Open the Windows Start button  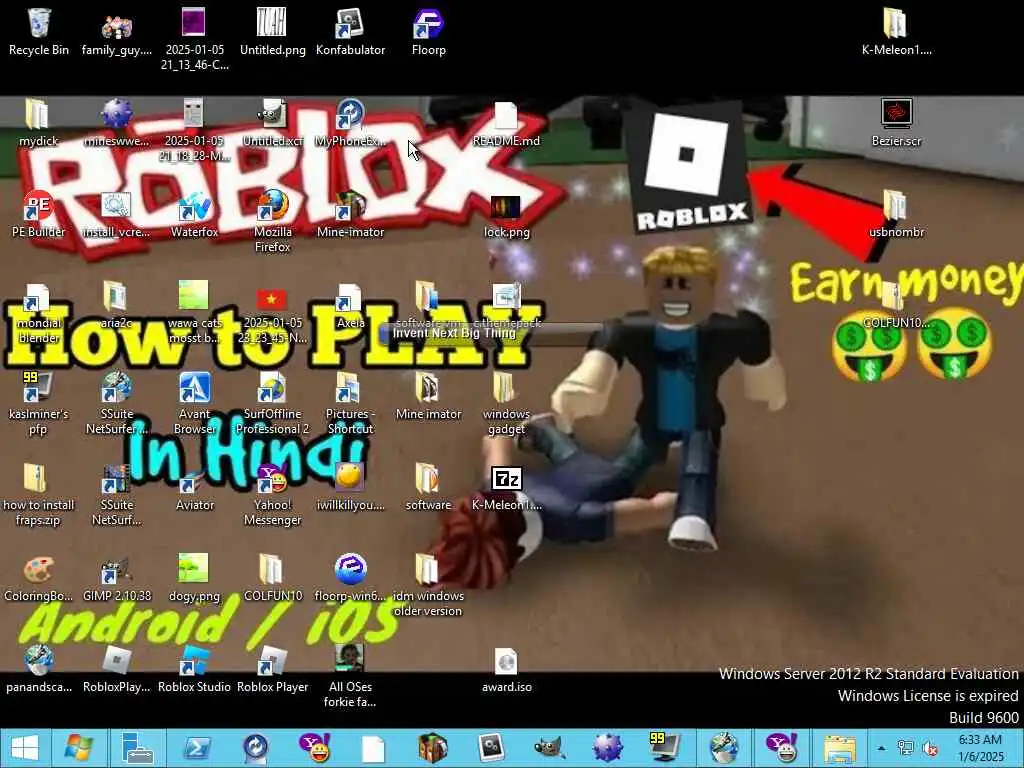point(24,748)
